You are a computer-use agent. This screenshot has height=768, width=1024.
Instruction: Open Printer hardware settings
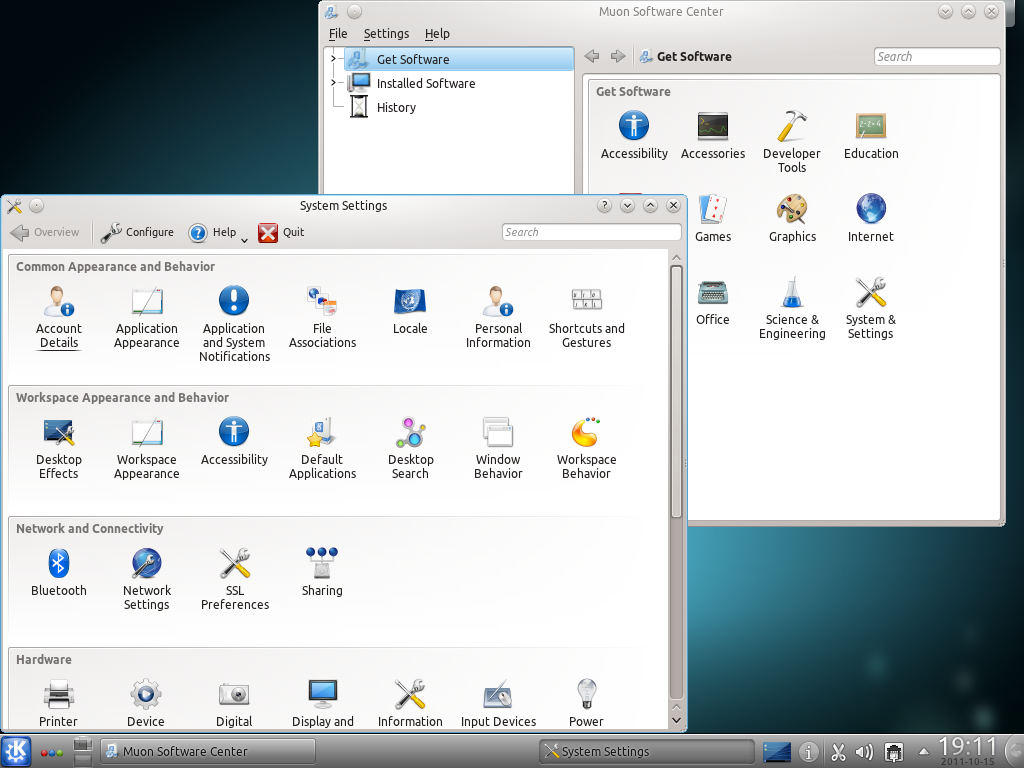pos(58,703)
